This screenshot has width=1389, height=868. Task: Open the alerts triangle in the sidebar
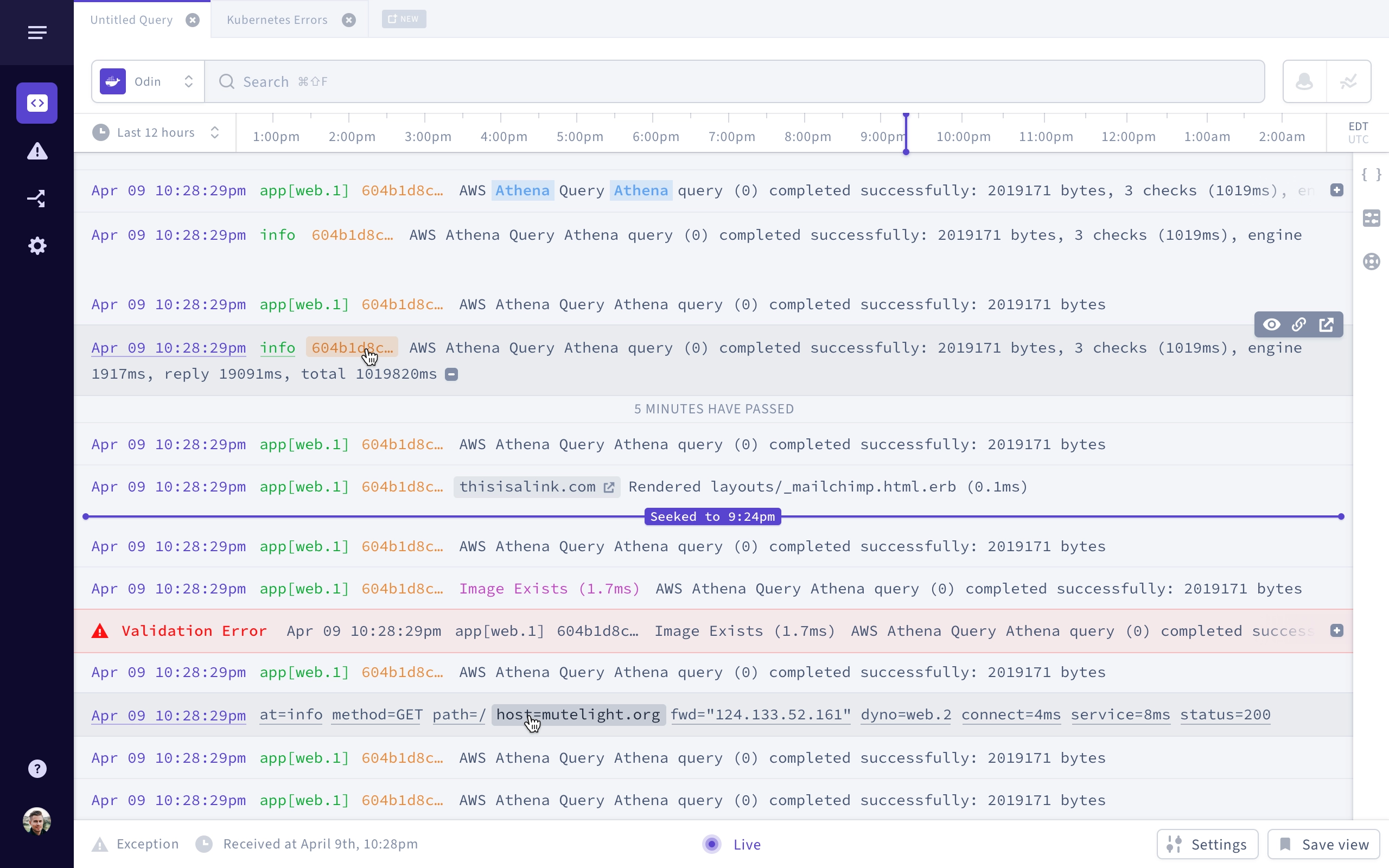37,151
